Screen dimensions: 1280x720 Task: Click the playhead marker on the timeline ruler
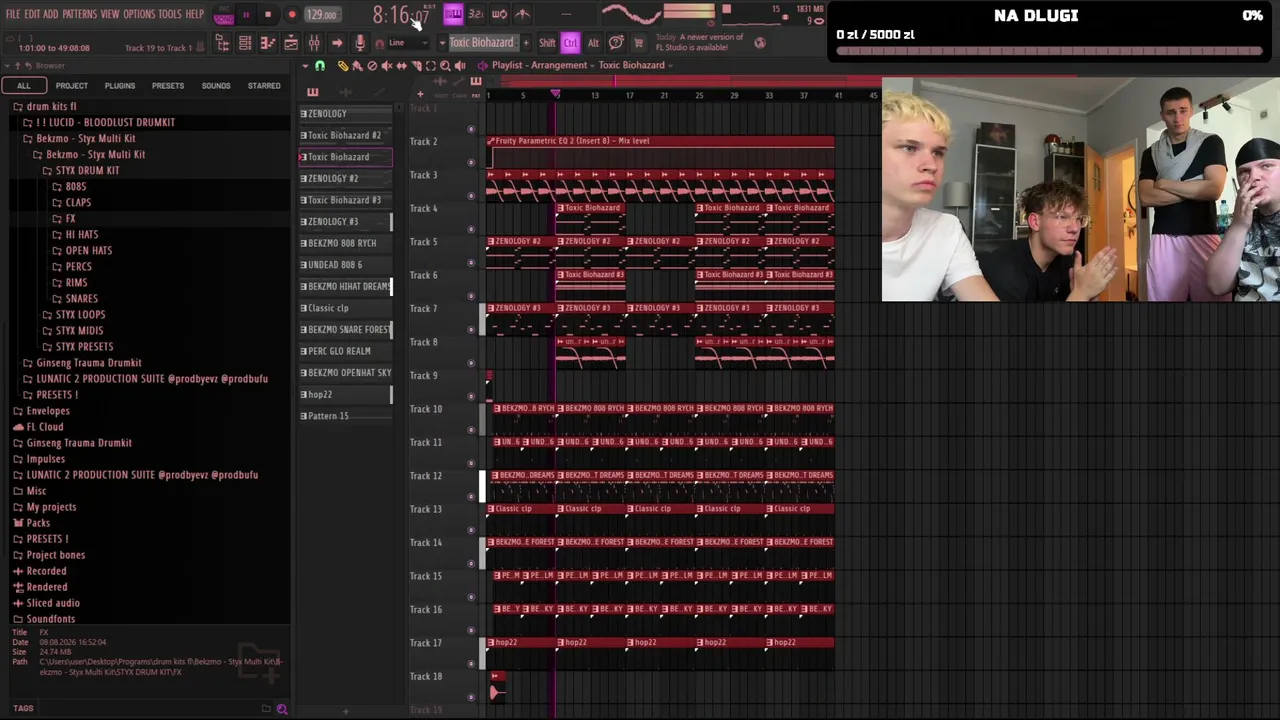coord(556,94)
